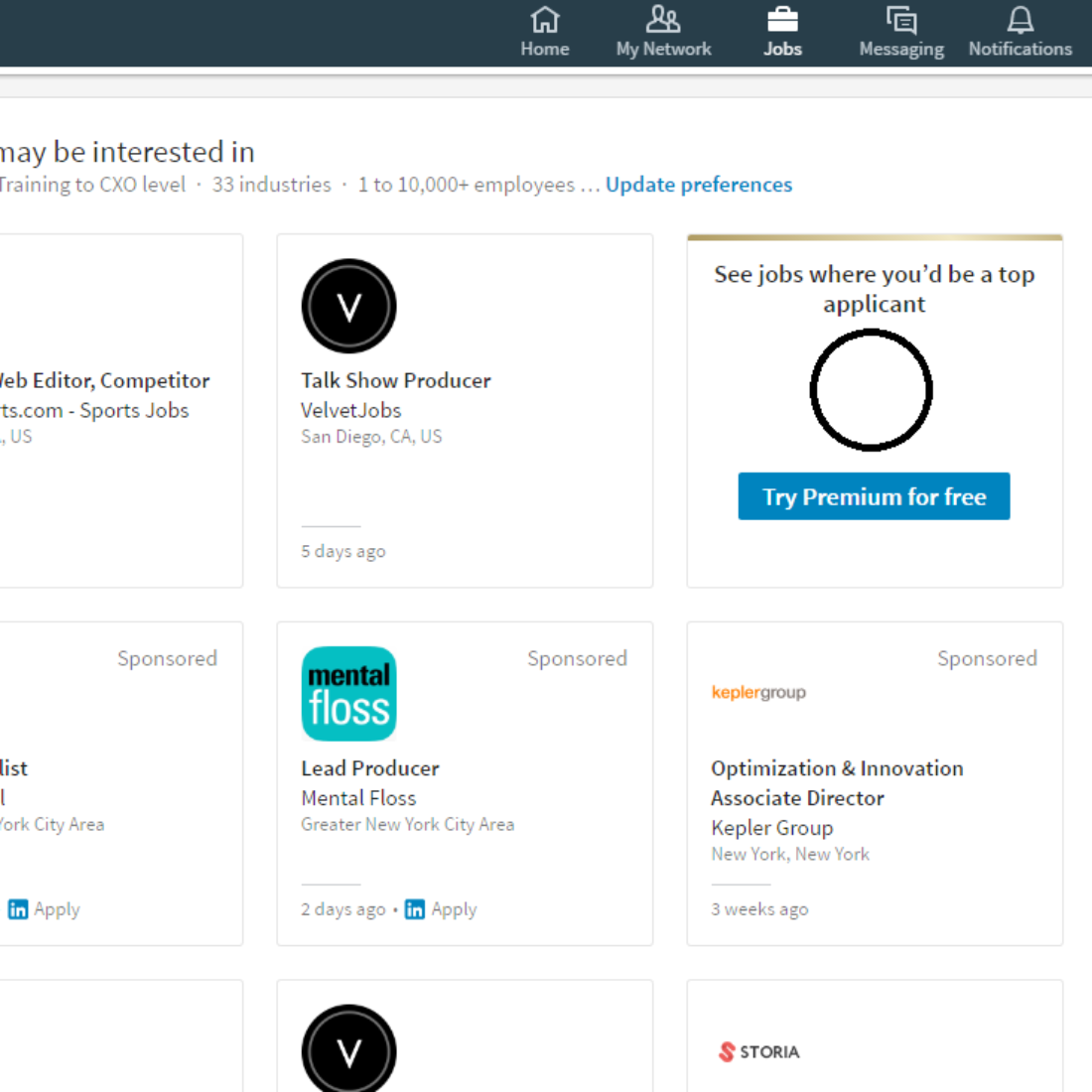Screen dimensions: 1092x1092
Task: Click the VelvetJobs company name
Action: (x=351, y=410)
